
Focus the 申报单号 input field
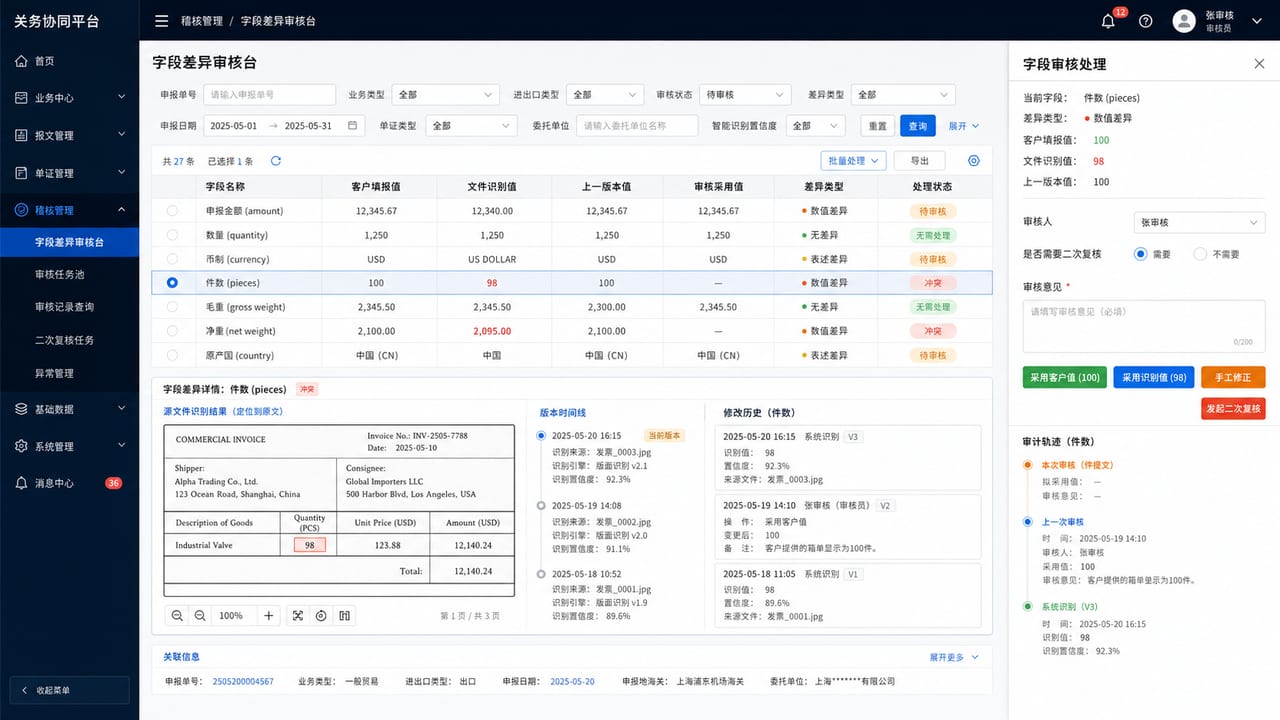pyautogui.click(x=270, y=95)
